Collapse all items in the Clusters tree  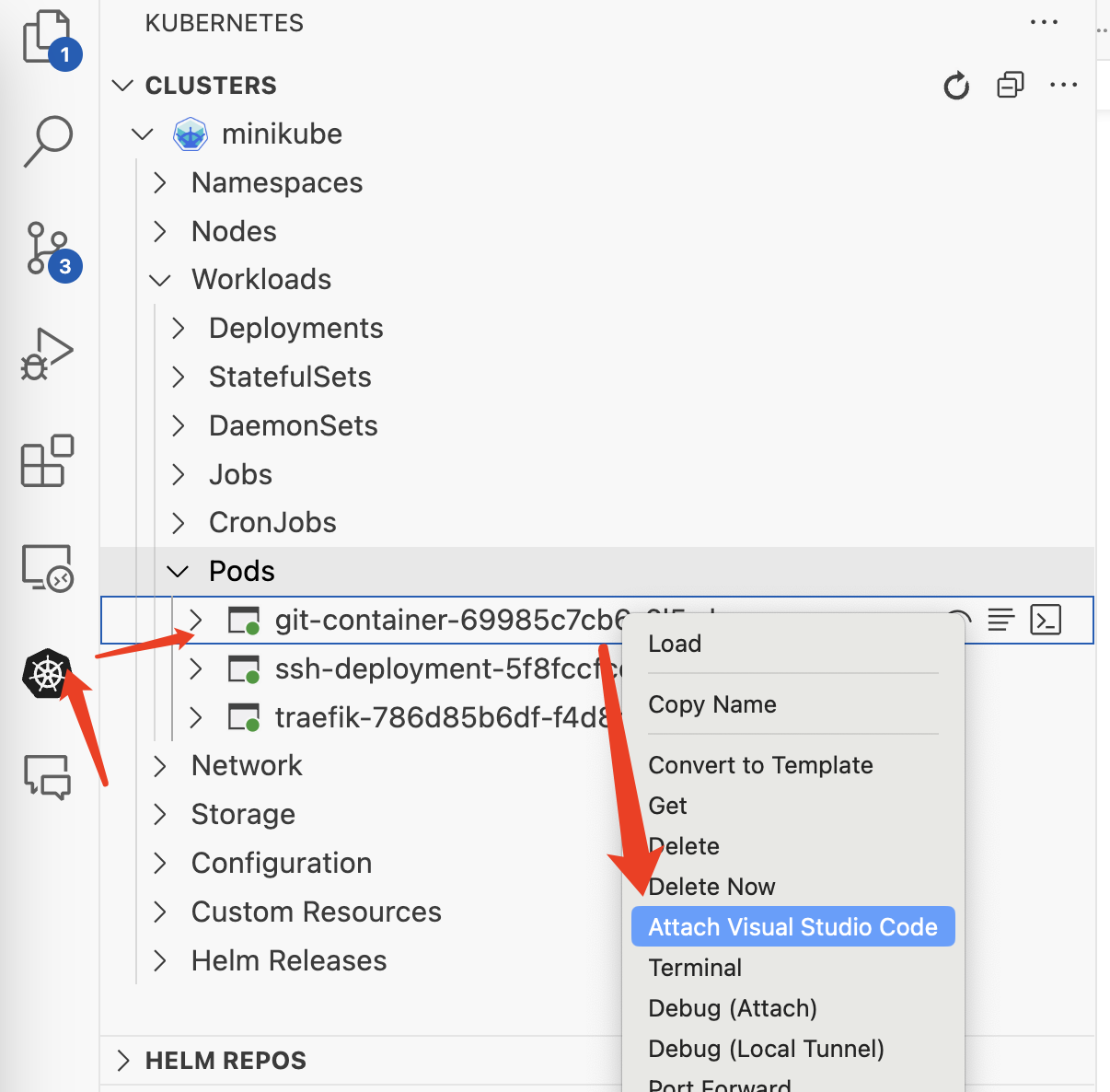(1011, 85)
